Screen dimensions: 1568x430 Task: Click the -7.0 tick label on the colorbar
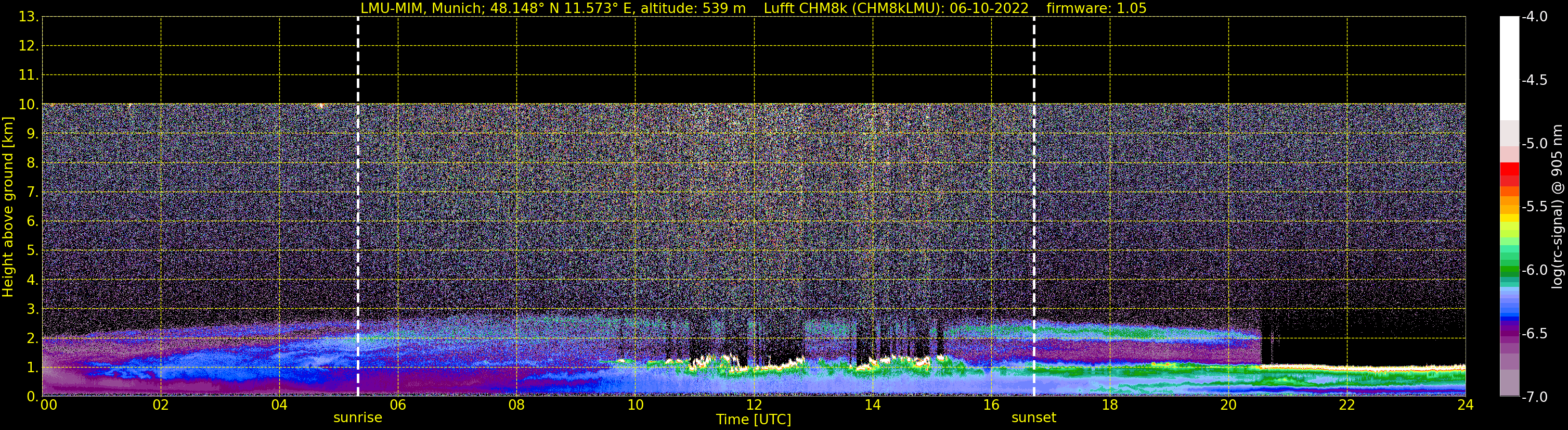(x=1534, y=397)
